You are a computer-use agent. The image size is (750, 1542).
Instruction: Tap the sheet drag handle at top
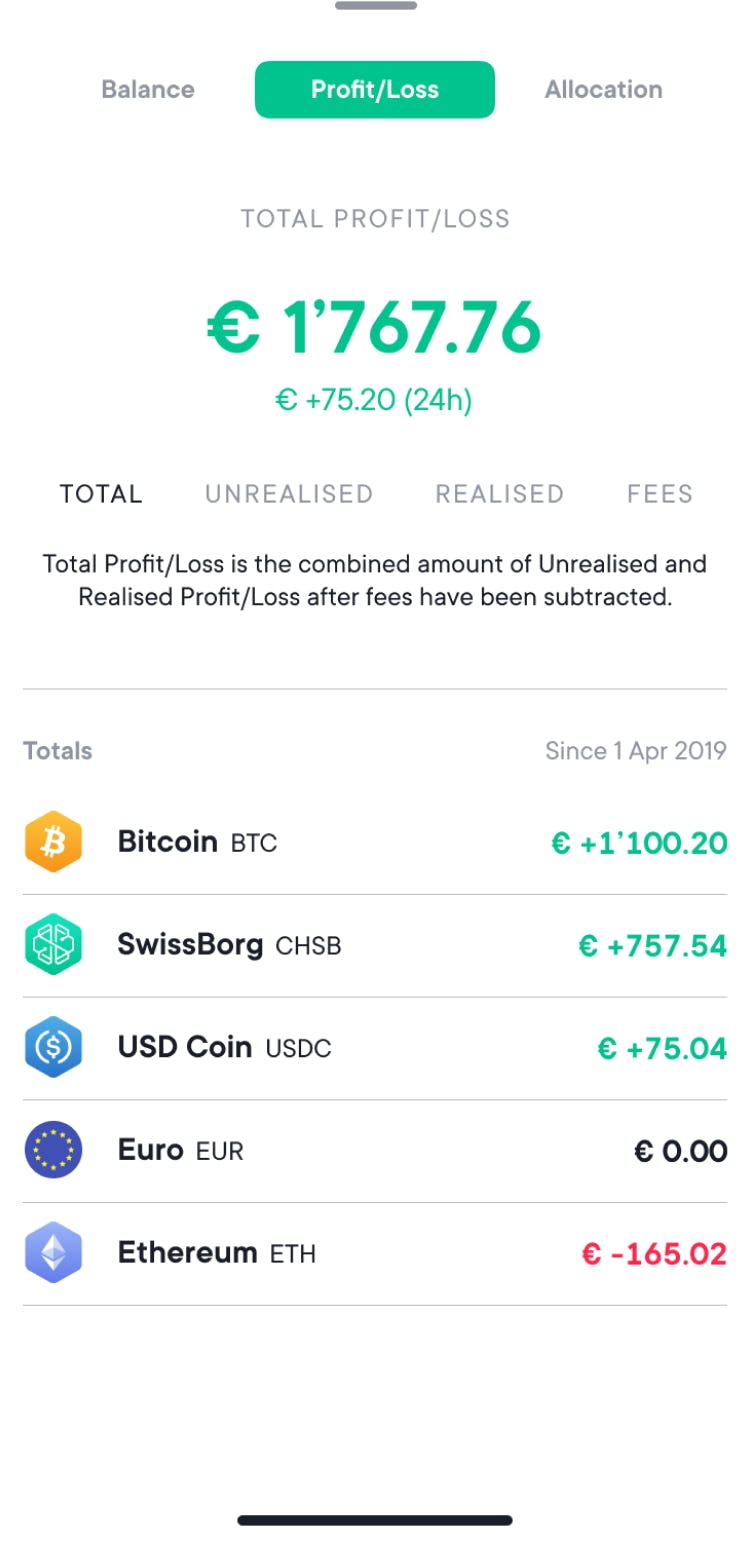coord(376,6)
